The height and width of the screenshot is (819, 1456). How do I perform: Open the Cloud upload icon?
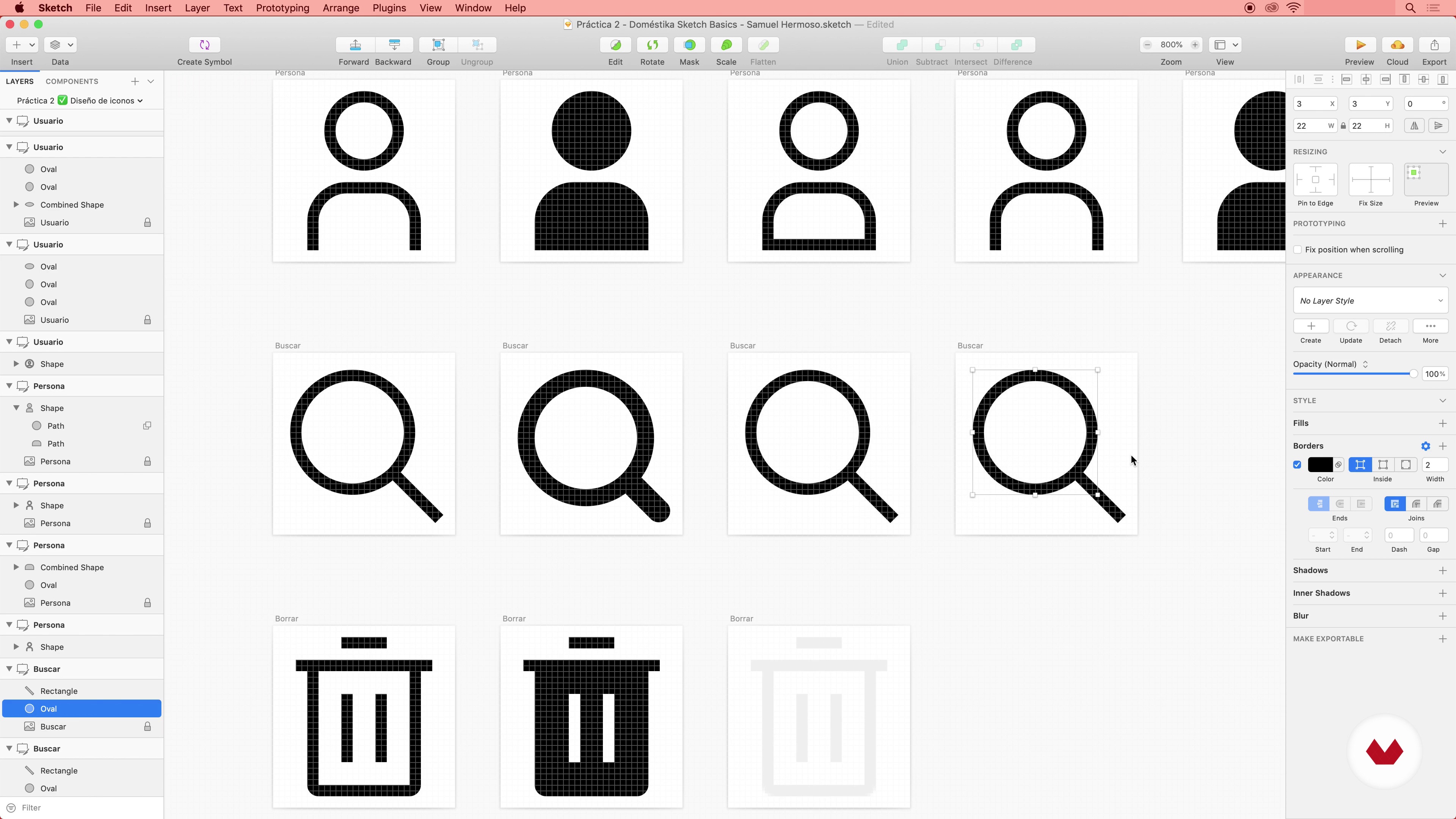(1396, 45)
